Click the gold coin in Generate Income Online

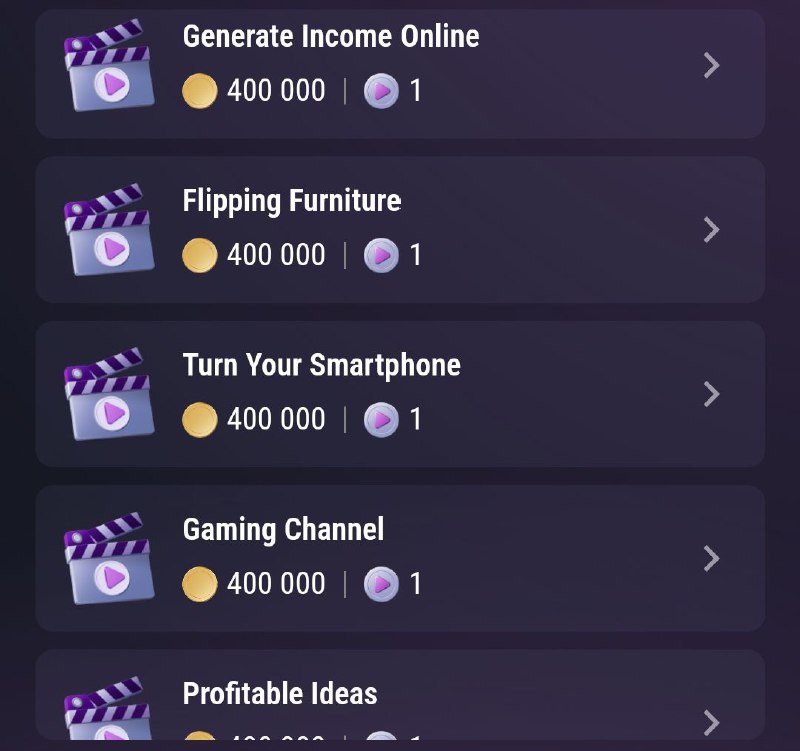[199, 91]
